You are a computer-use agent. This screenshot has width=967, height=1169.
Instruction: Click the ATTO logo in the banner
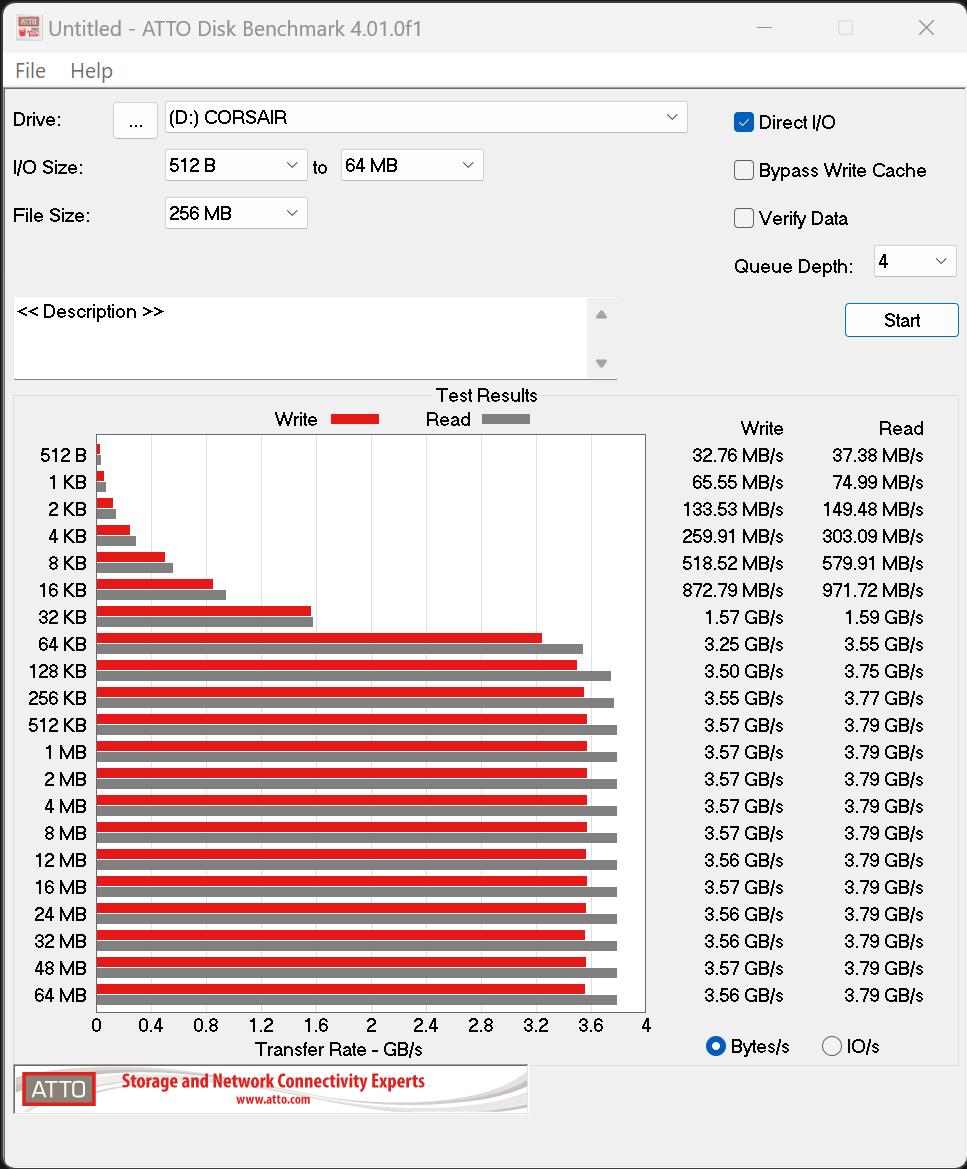coord(58,1089)
